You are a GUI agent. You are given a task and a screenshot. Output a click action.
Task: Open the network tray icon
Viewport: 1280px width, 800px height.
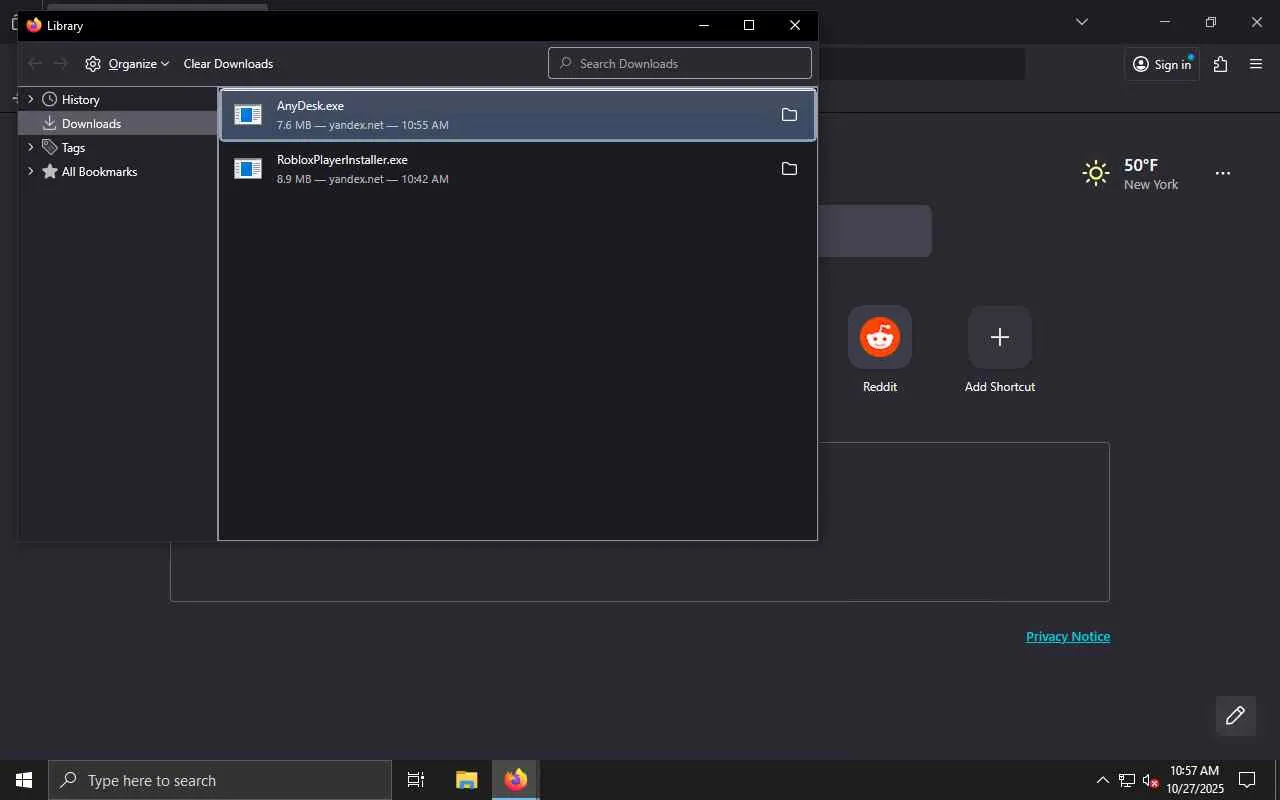pyautogui.click(x=1127, y=780)
